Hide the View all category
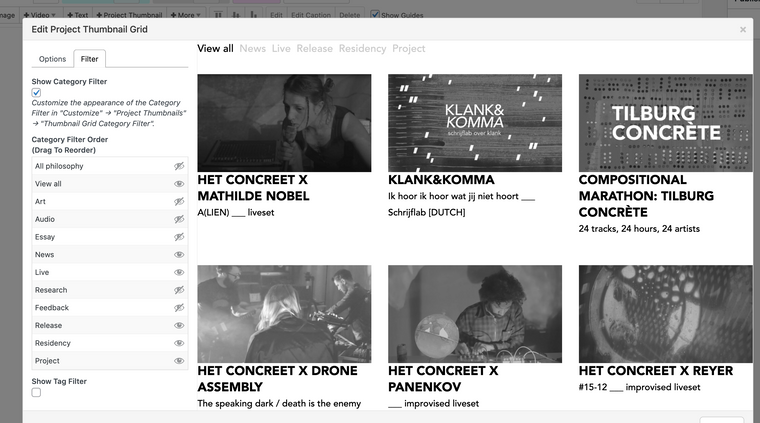760x423 pixels. (179, 184)
